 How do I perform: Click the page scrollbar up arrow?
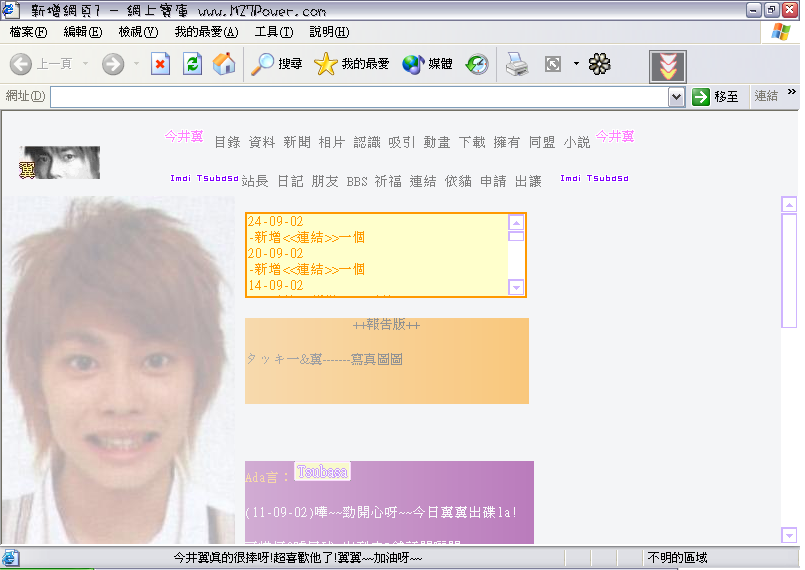[x=789, y=204]
